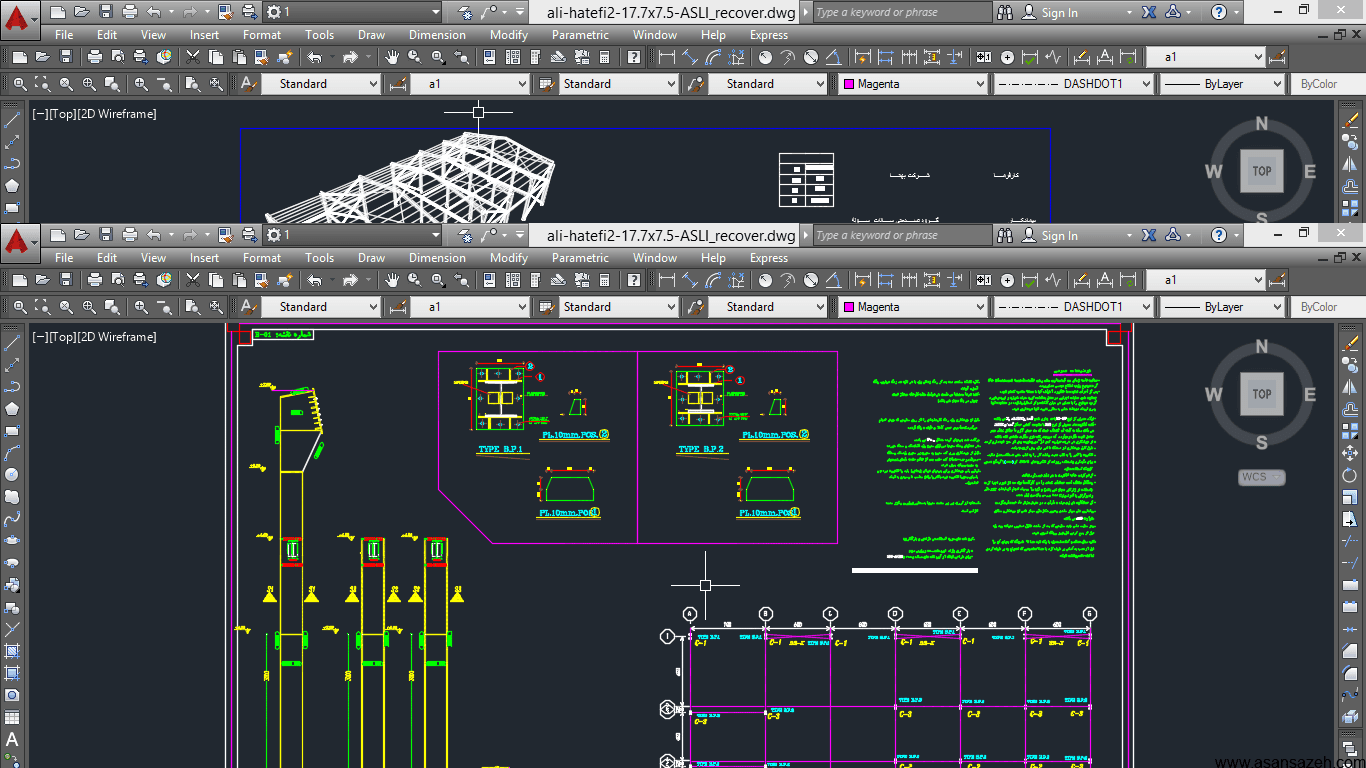Open the Parametric menu in lower window
Viewport: 1366px width, 768px height.
(580, 258)
